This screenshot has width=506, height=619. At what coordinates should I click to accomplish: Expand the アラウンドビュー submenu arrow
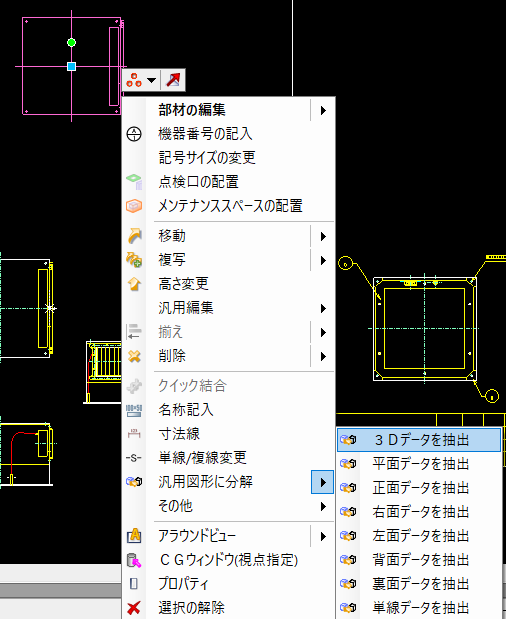(x=323, y=536)
